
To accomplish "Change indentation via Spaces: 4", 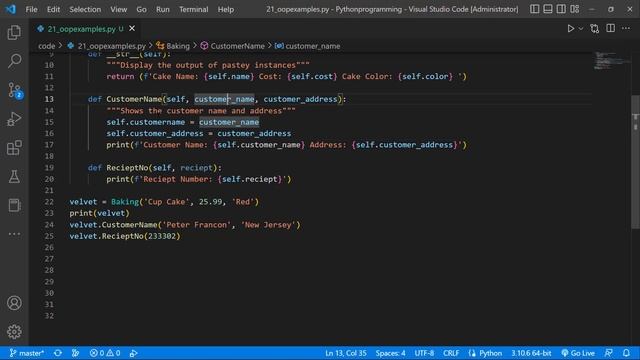I will 390,353.
